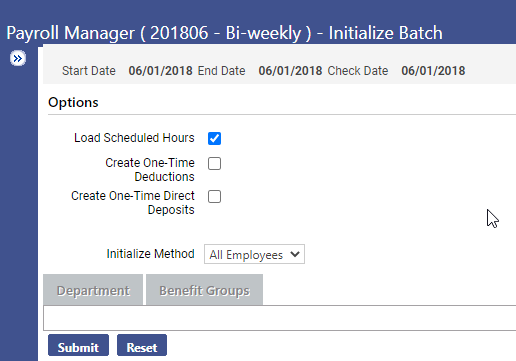The height and width of the screenshot is (361, 516).
Task: Click the Create One-Time Deductions label
Action: 150,170
